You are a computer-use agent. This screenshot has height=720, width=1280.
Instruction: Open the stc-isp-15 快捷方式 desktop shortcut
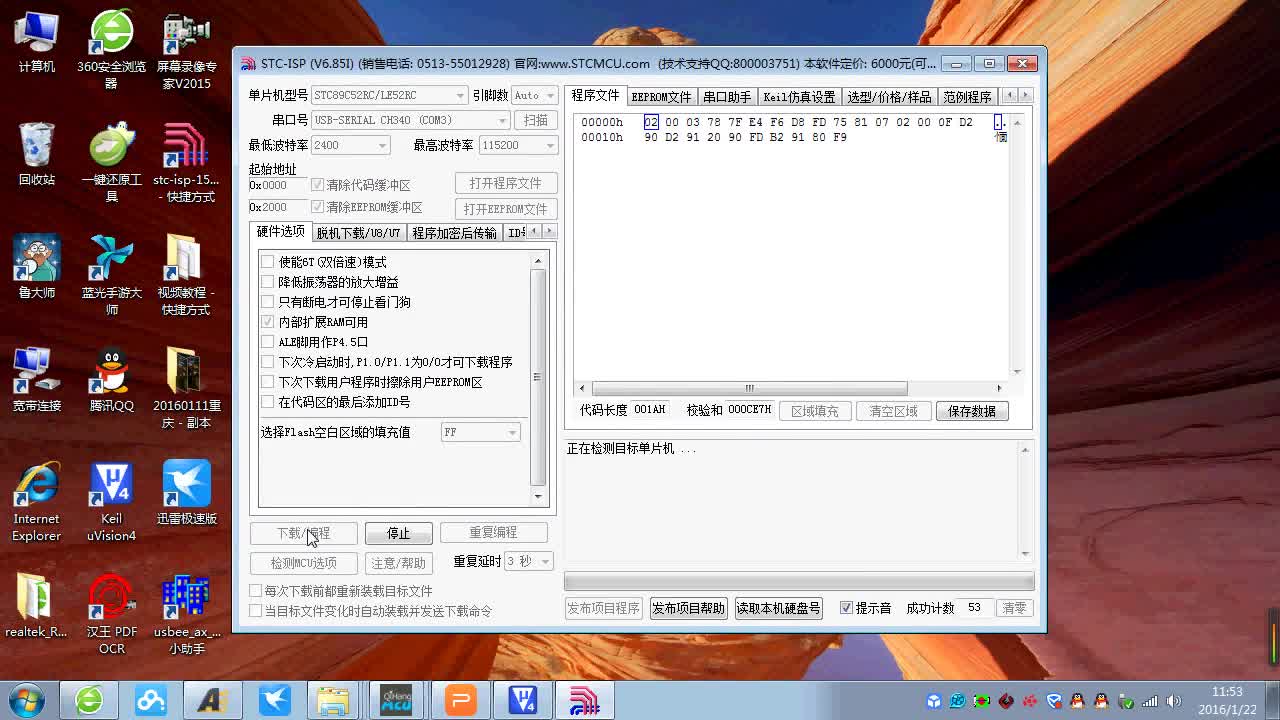[x=186, y=162]
